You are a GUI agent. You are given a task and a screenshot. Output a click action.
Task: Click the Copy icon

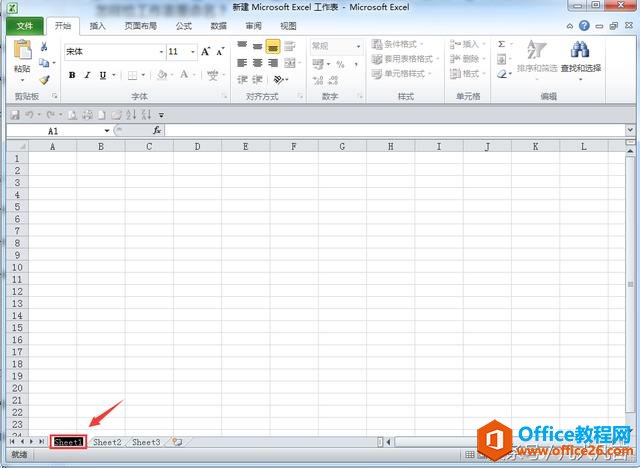[x=44, y=62]
